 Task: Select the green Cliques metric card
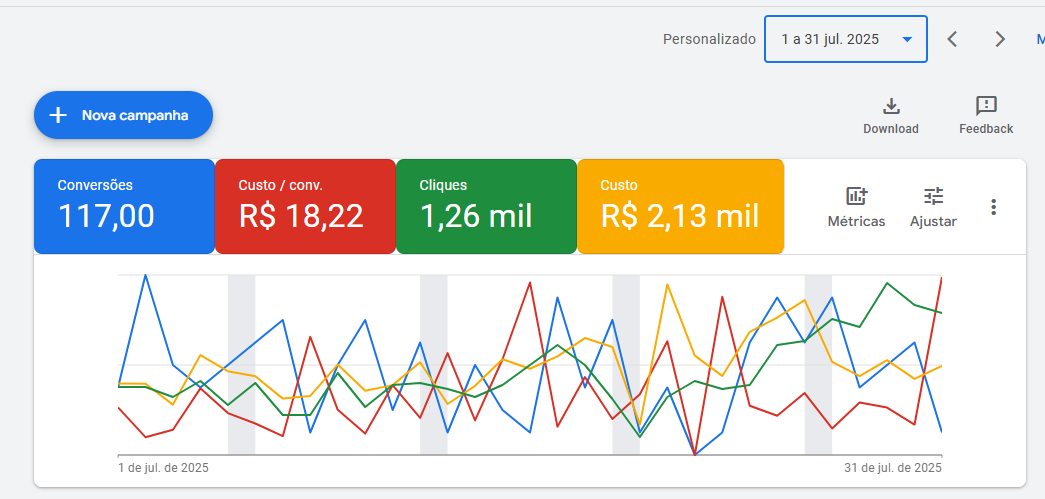pyautogui.click(x=486, y=206)
